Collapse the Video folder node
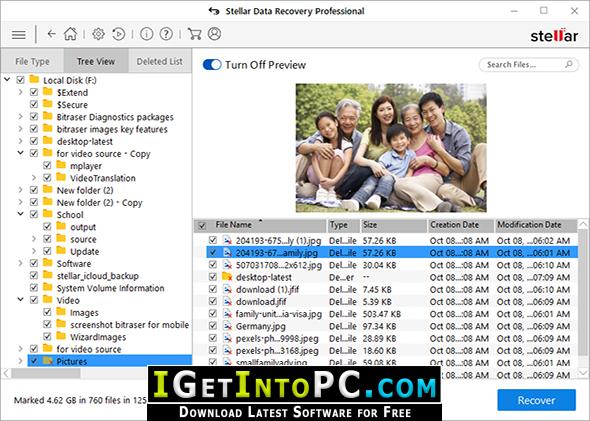 [x=21, y=300]
